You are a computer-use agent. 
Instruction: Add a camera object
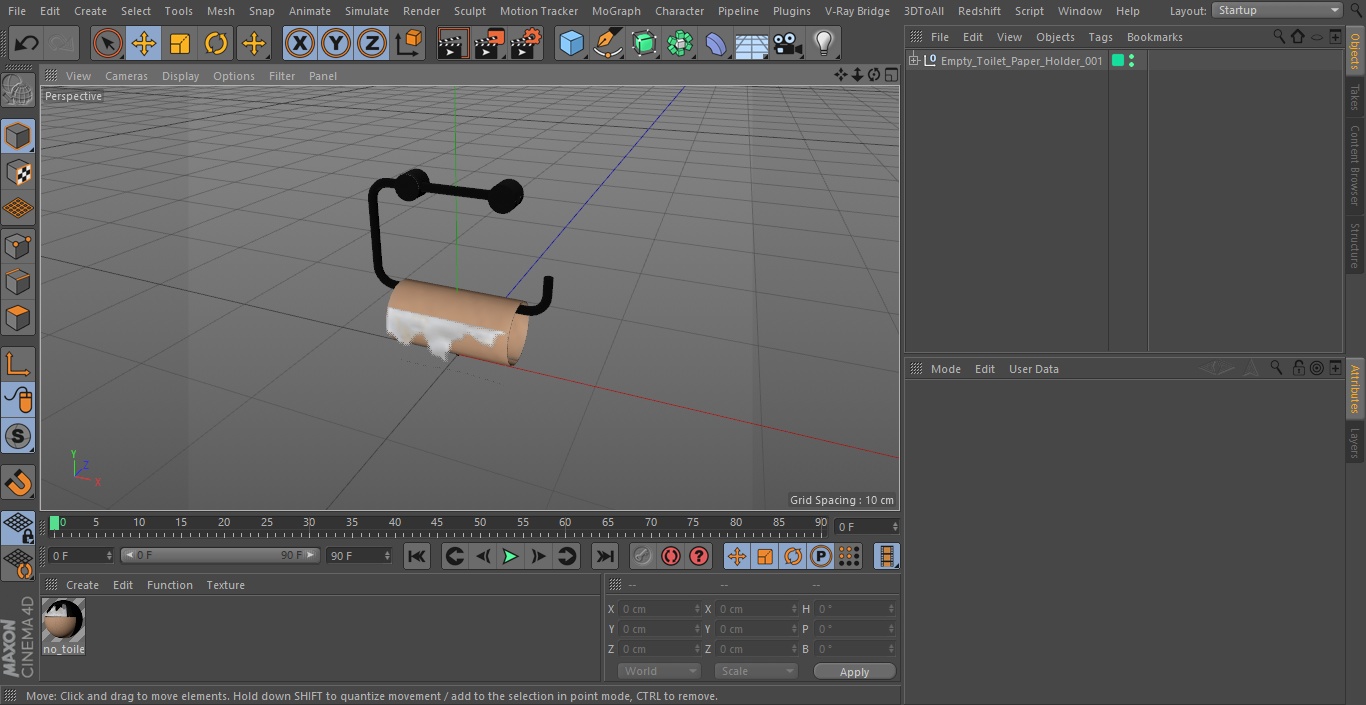(x=788, y=43)
